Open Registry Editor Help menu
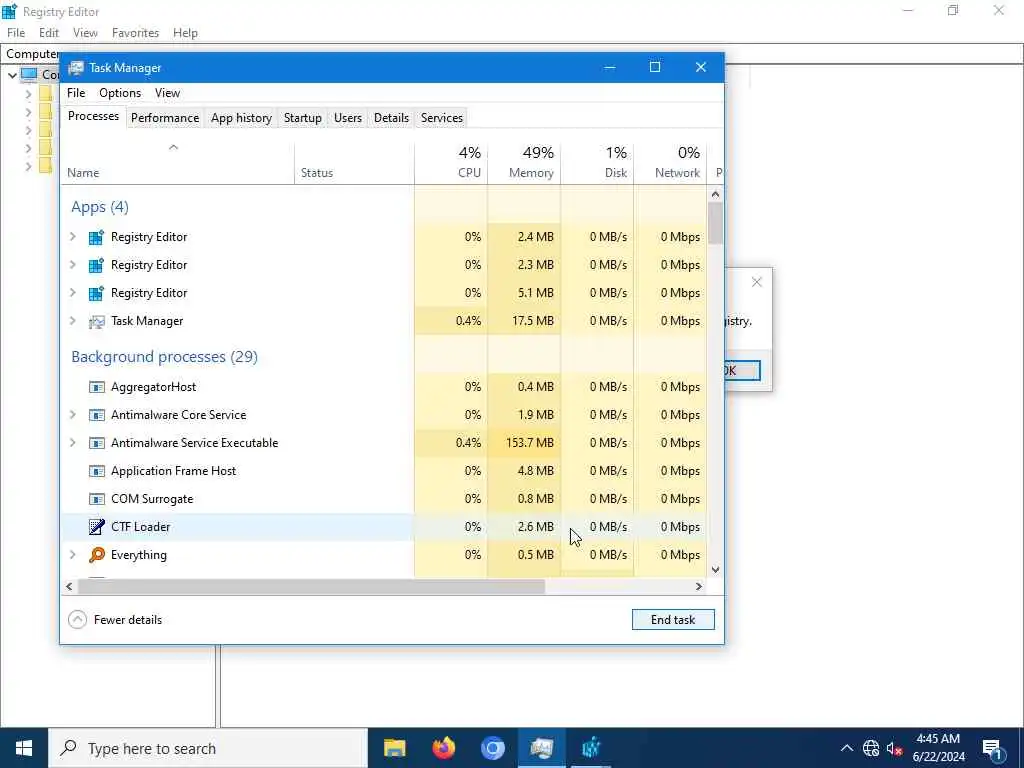The height and width of the screenshot is (768, 1024). [x=185, y=33]
